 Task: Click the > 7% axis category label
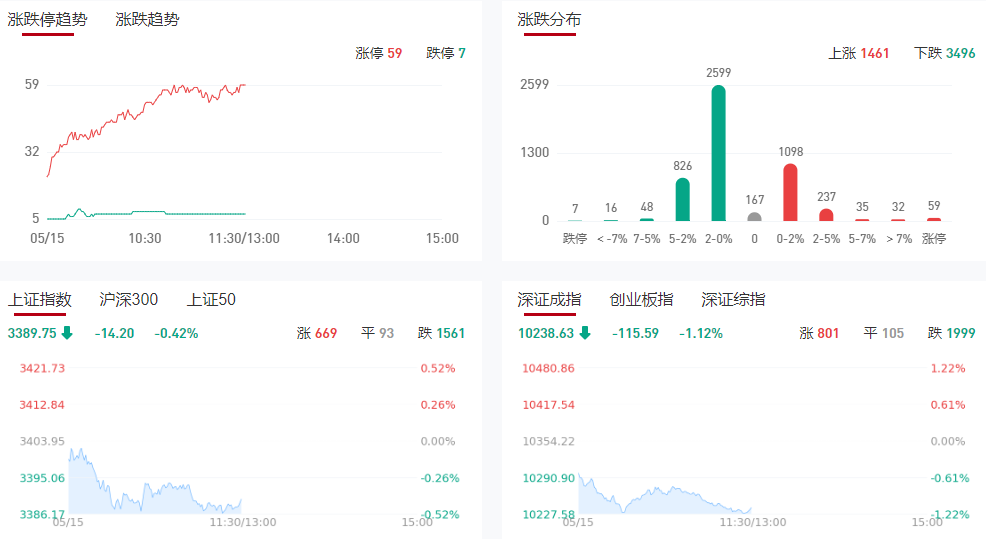tap(899, 239)
